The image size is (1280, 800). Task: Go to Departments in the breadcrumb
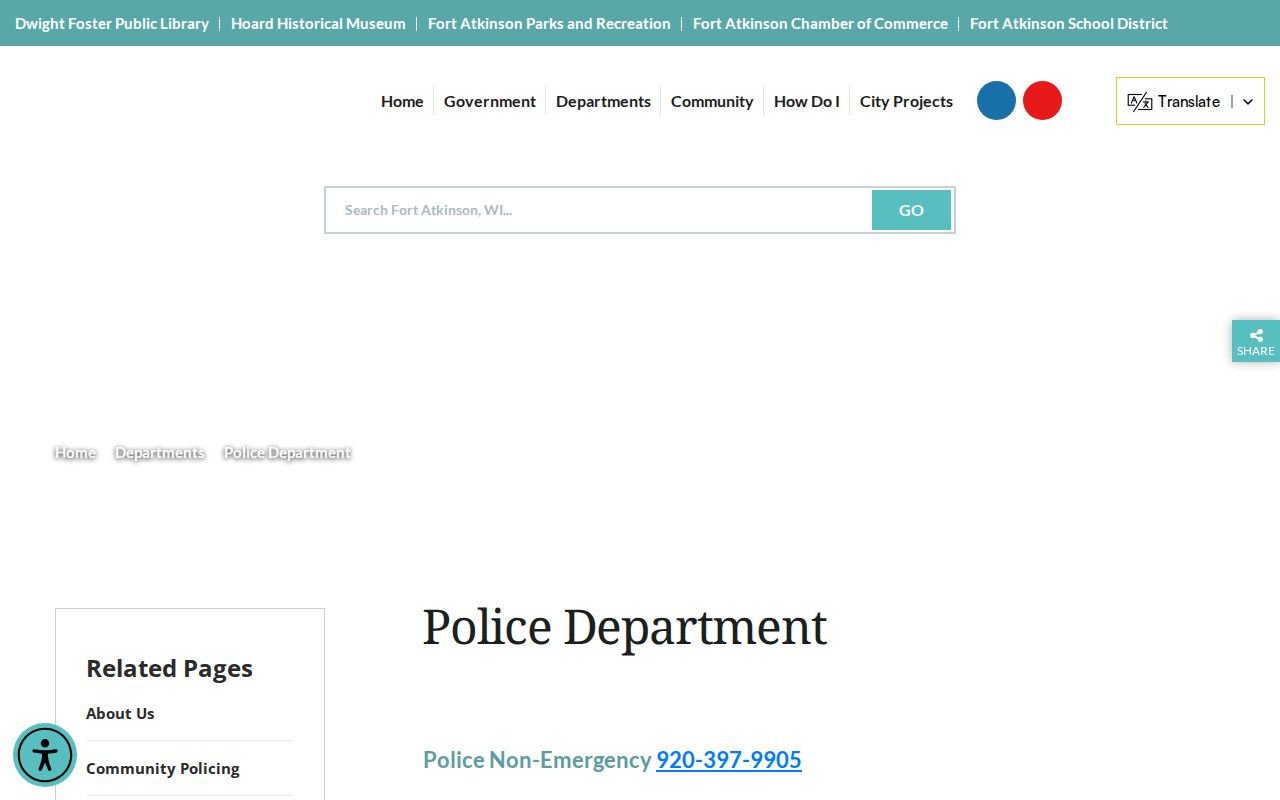[x=160, y=453]
